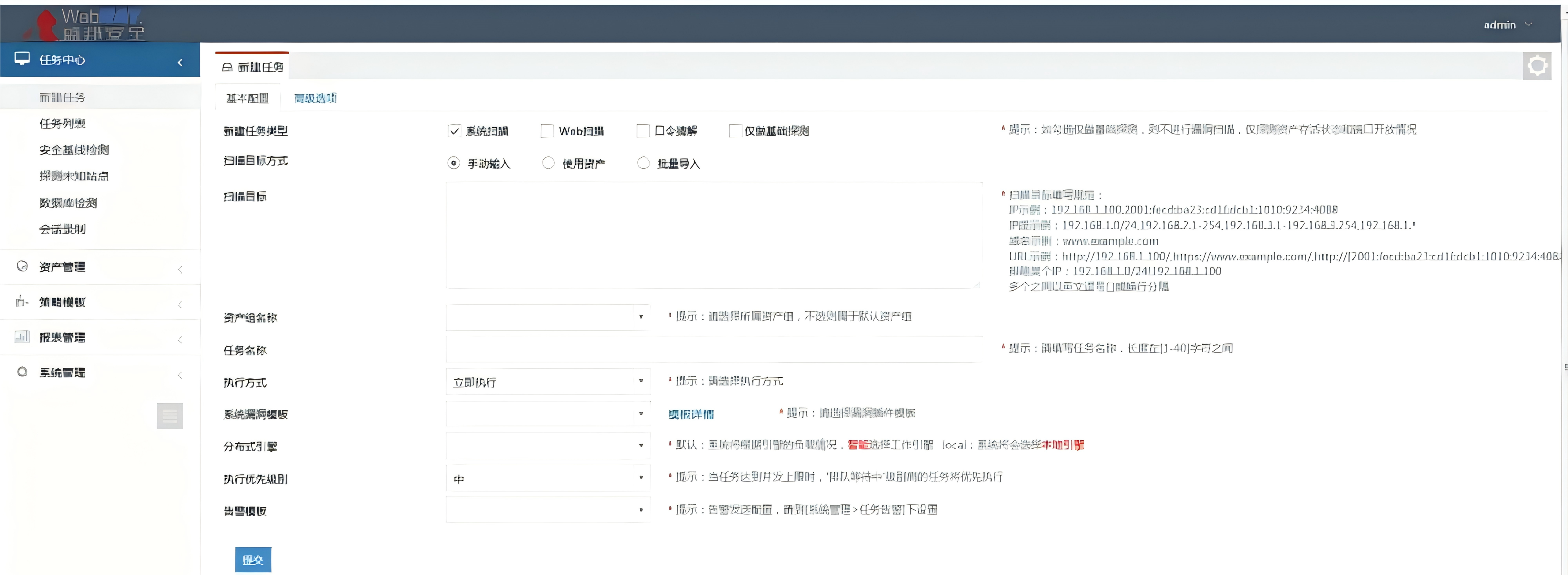Click the 报表管理 bar chart icon

[x=22, y=336]
